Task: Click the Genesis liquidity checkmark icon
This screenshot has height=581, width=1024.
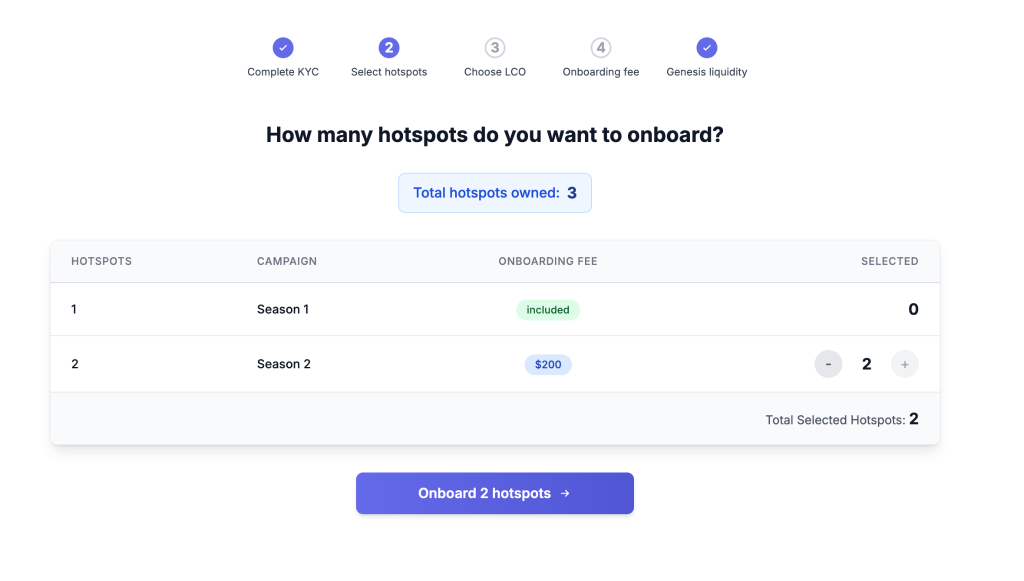Action: [x=707, y=48]
